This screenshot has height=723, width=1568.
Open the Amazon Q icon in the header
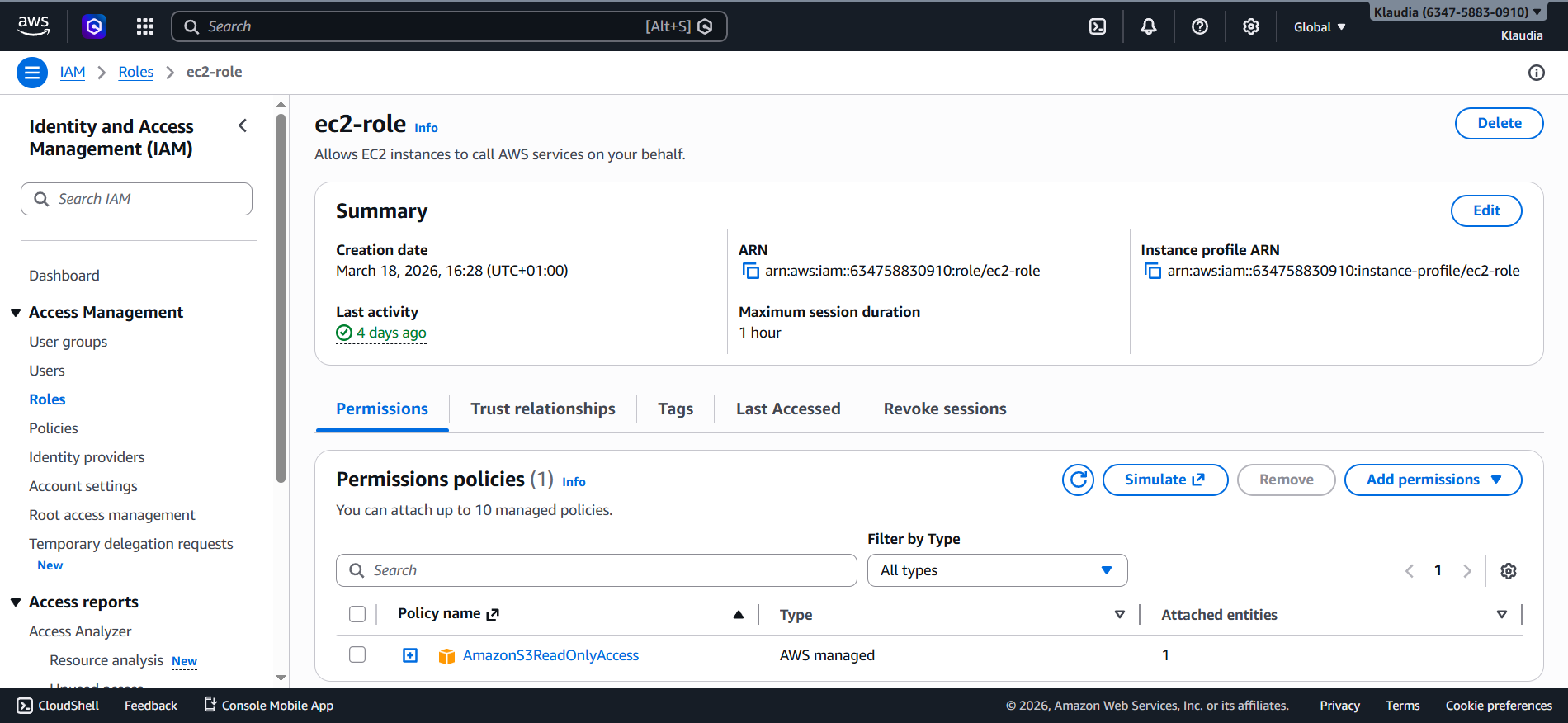click(94, 26)
